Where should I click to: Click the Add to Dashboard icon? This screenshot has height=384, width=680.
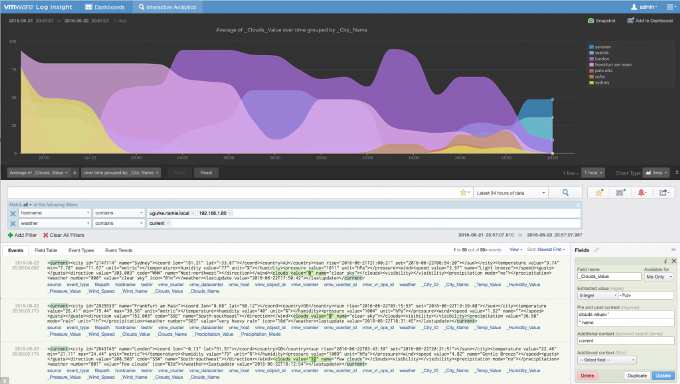630,20
